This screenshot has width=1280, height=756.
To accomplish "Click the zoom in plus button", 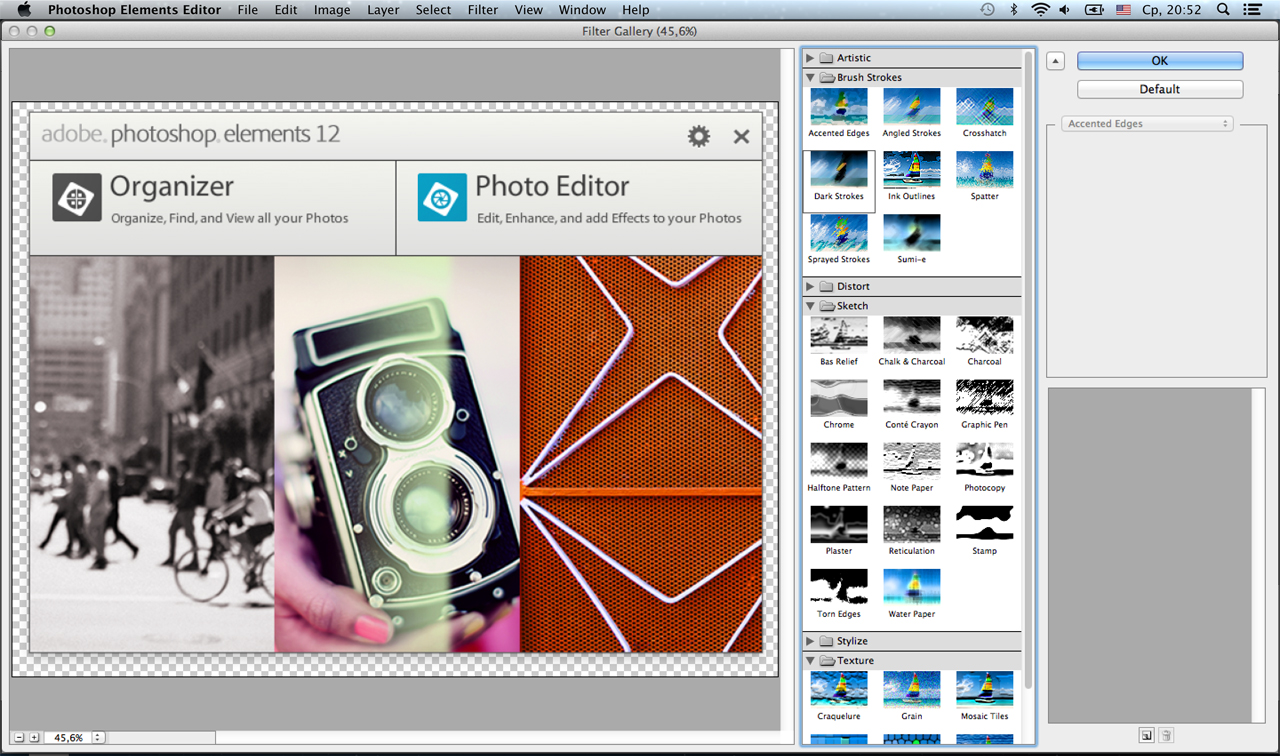I will click(x=34, y=737).
